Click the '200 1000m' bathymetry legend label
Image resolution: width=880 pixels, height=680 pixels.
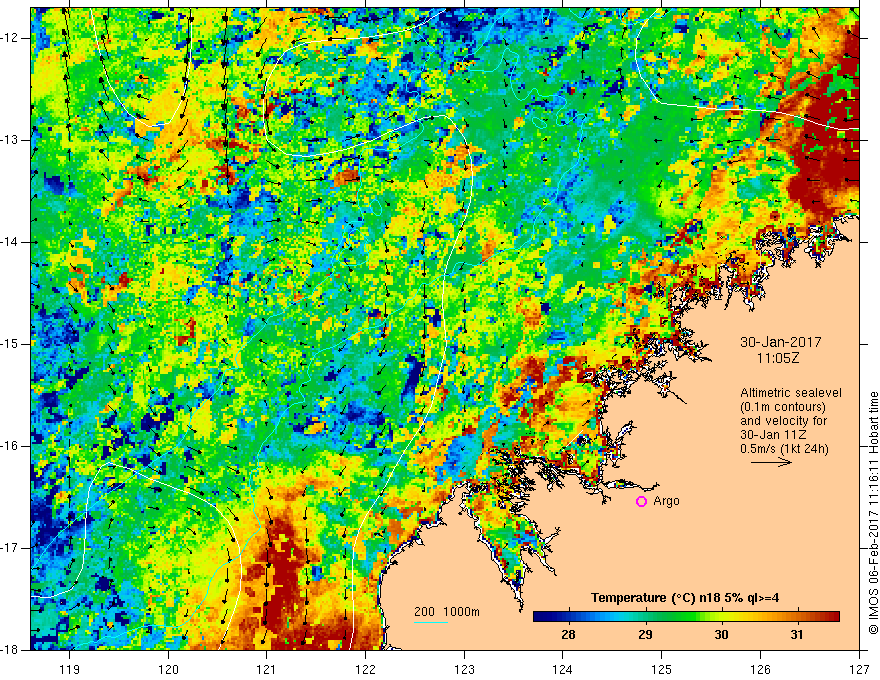[x=447, y=612]
